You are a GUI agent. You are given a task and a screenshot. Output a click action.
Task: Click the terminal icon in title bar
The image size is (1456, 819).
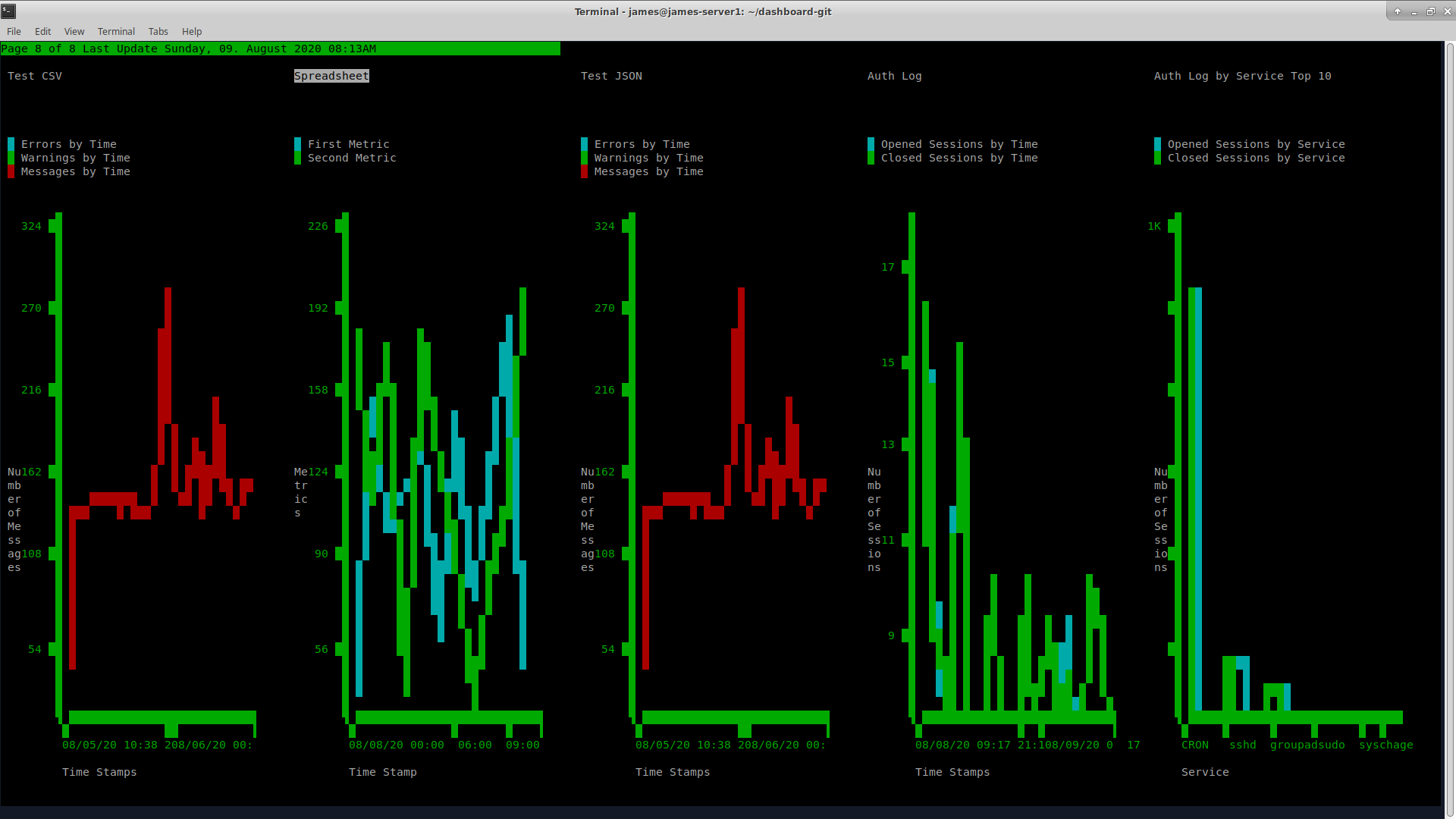click(9, 11)
